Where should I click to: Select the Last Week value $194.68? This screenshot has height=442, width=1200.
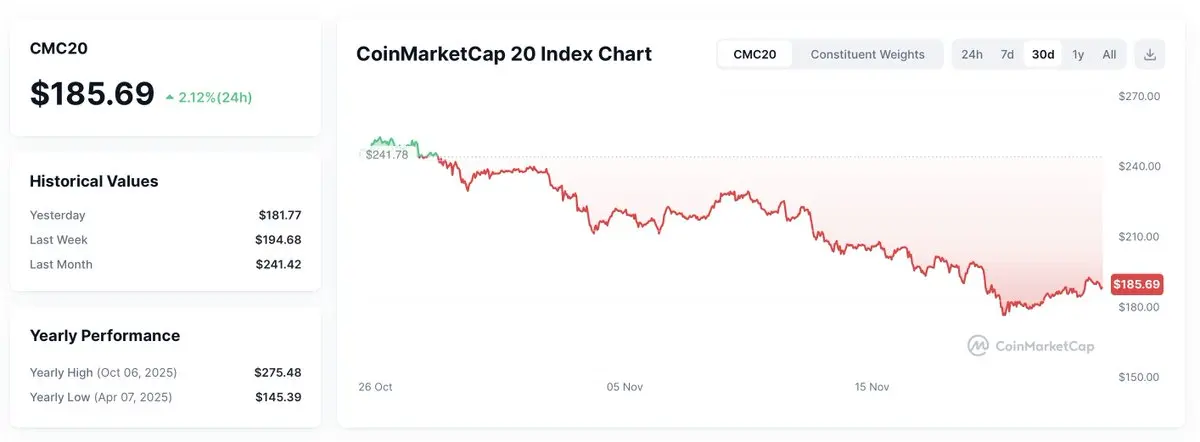(278, 240)
